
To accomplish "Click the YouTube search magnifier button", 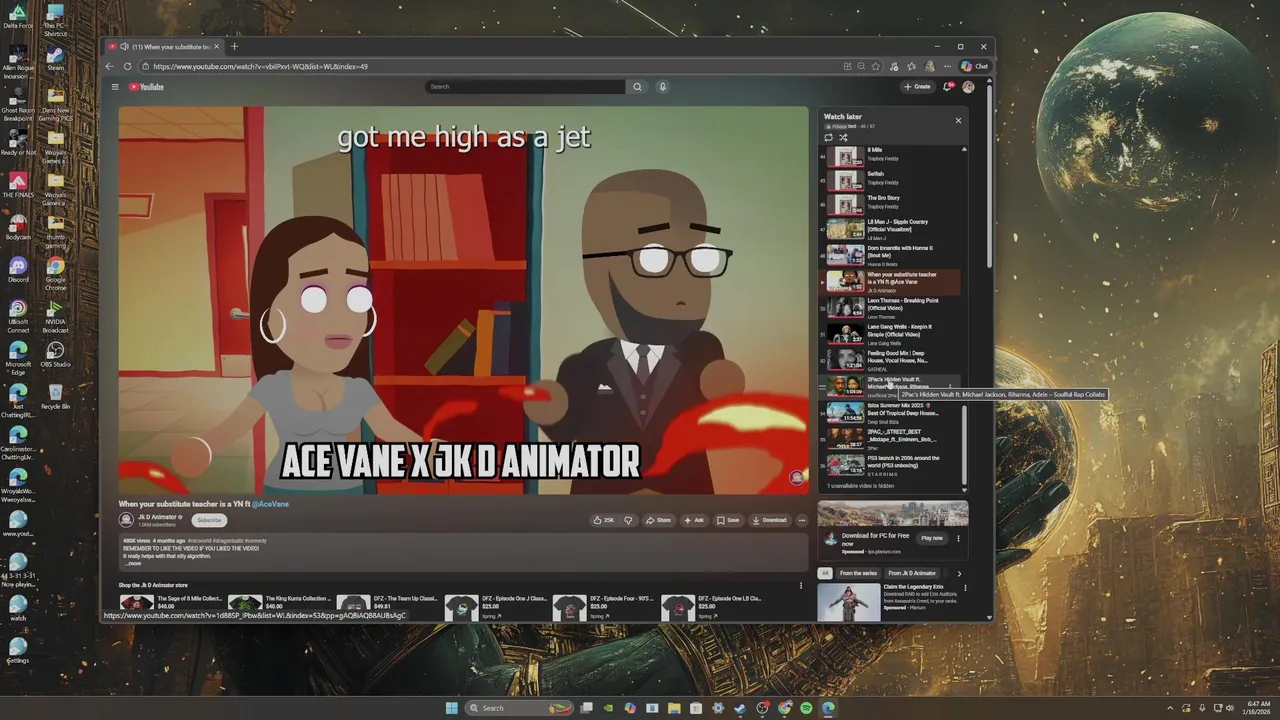I will point(637,87).
